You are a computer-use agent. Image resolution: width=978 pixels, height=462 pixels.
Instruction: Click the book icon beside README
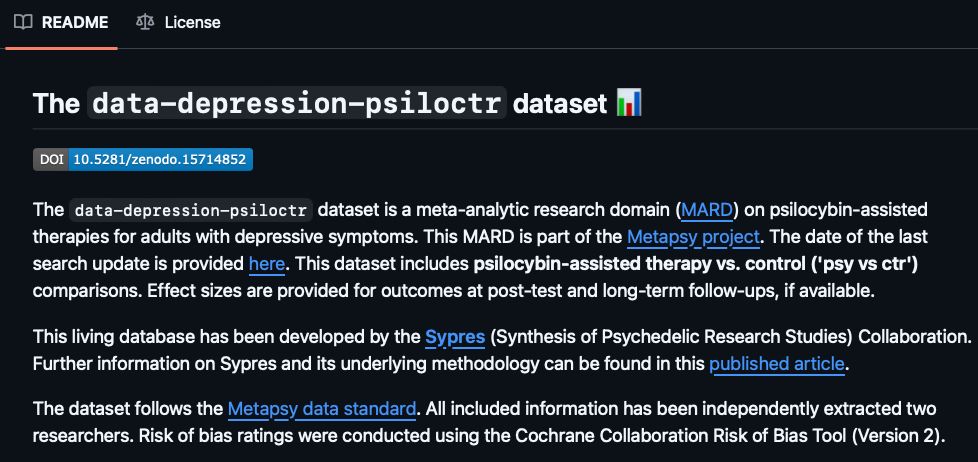tap(23, 22)
